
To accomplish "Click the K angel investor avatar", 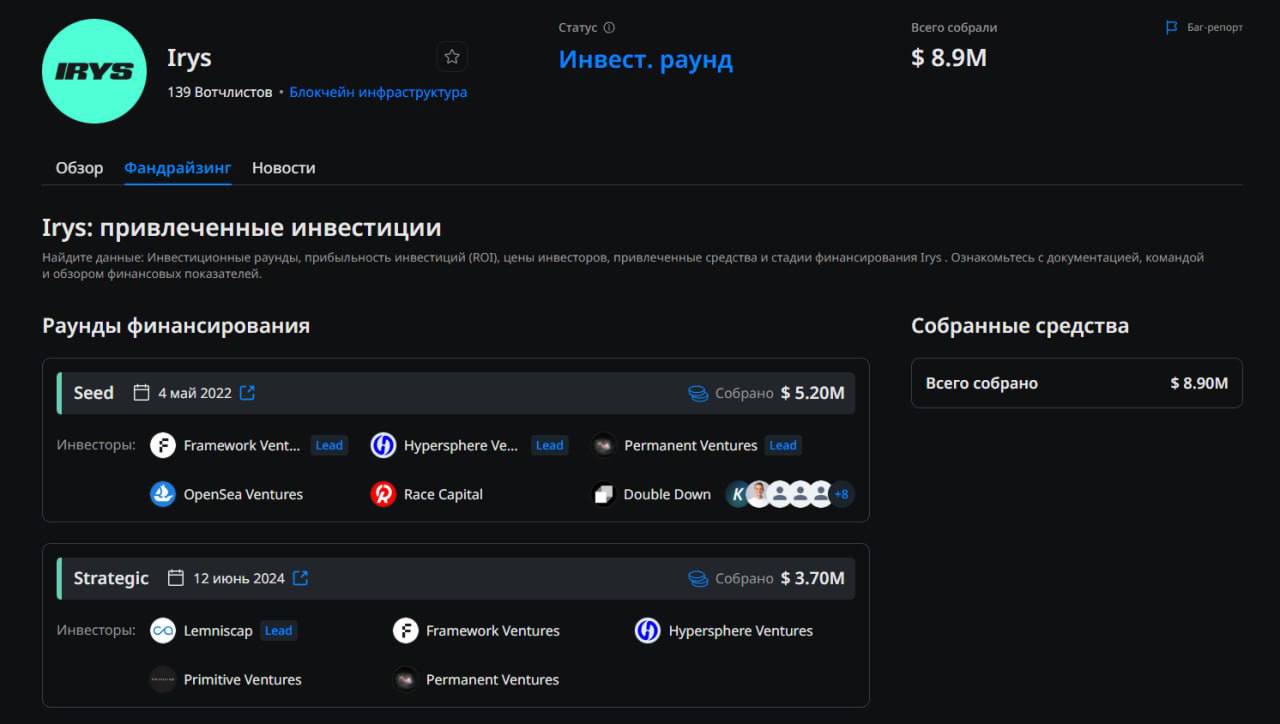I will pos(738,494).
